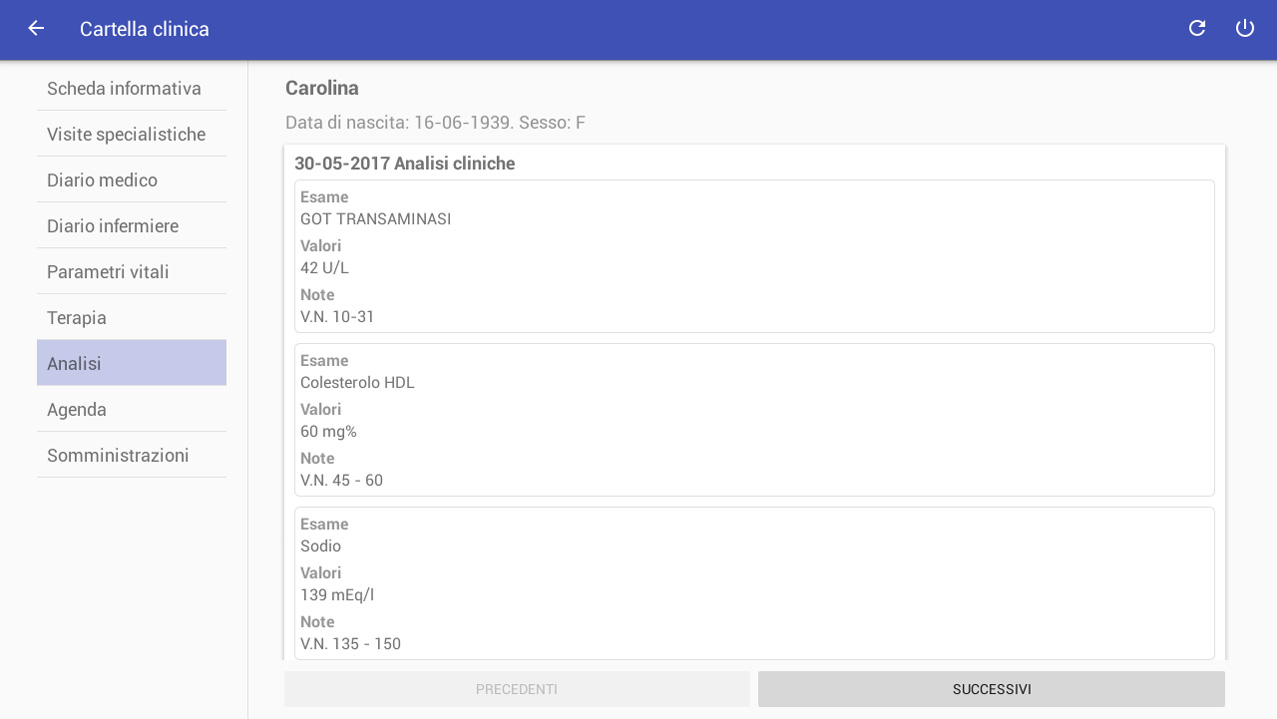Click the SUCCESSIVI button
This screenshot has width=1277, height=719.
[991, 689]
